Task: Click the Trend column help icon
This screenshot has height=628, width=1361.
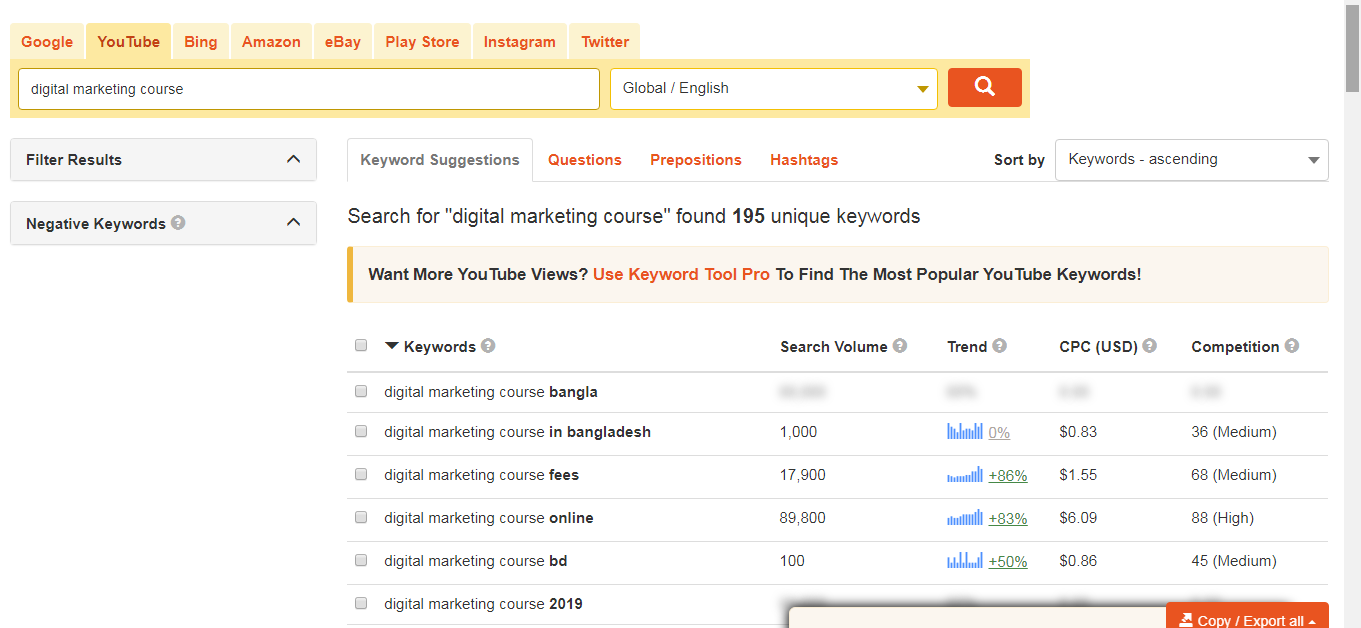Action: coord(1000,346)
